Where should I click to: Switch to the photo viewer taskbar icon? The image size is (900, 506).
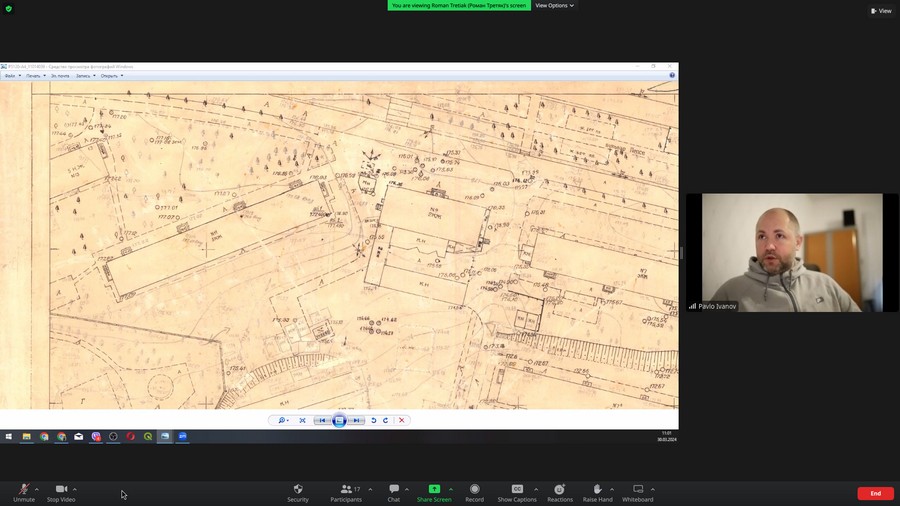click(x=165, y=437)
